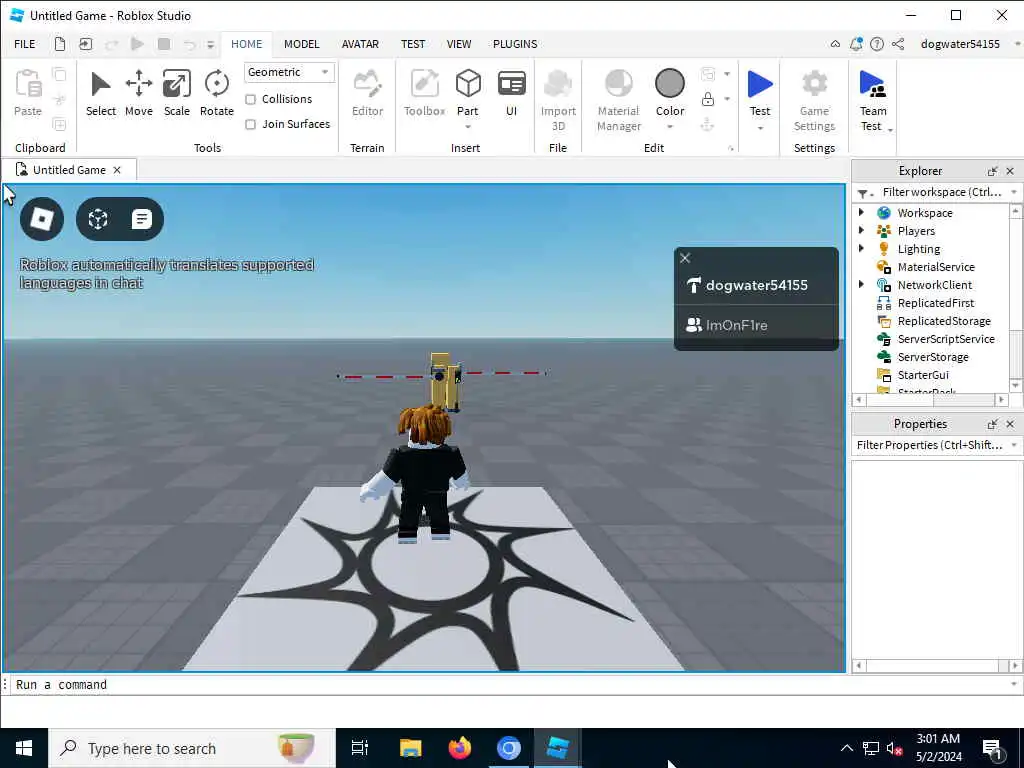Open File Explorer from taskbar

(x=411, y=748)
